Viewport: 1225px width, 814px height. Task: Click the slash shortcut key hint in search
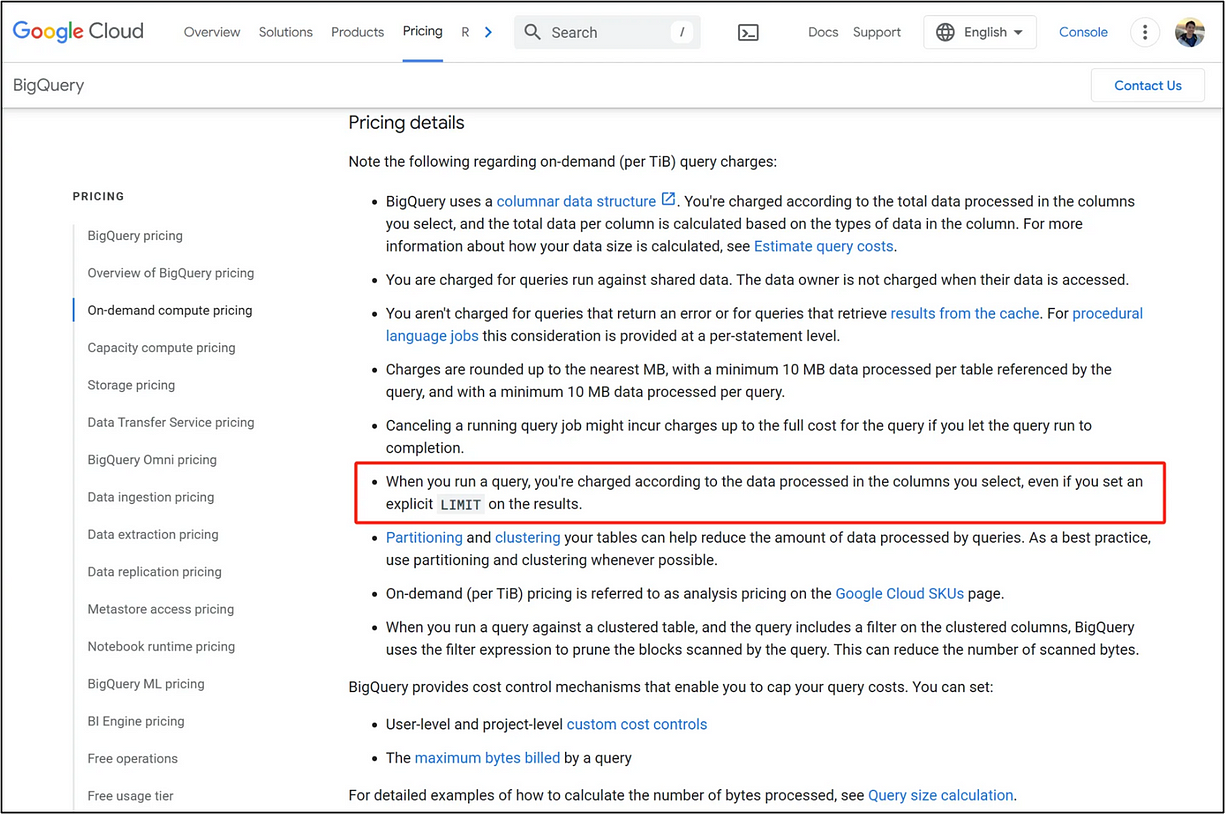pyautogui.click(x=682, y=32)
